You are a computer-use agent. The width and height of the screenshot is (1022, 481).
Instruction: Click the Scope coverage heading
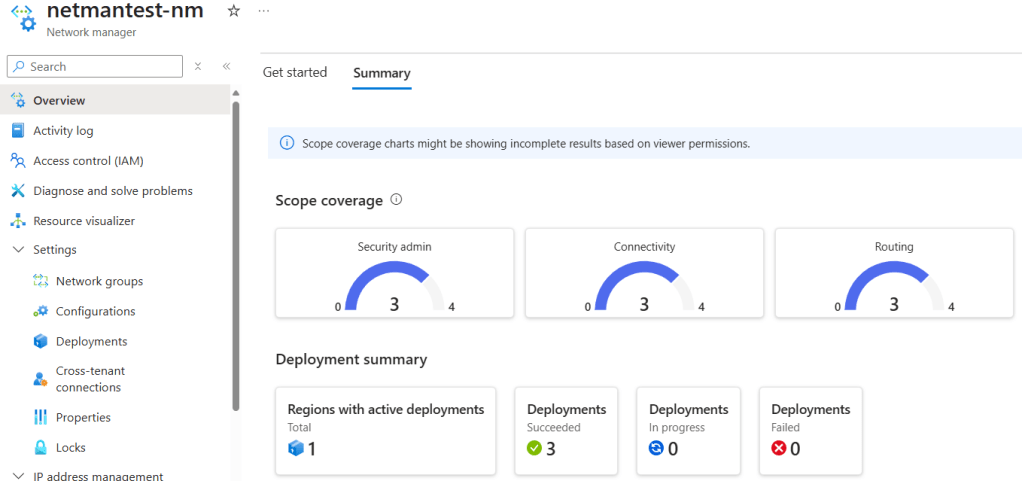(329, 201)
